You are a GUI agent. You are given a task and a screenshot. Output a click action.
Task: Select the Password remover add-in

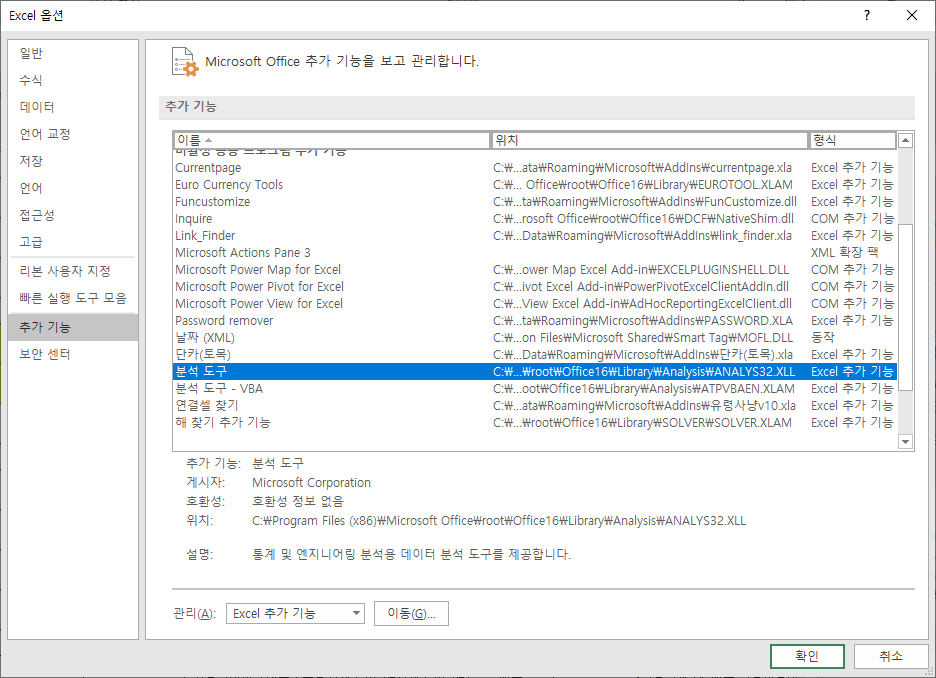tap(534, 320)
